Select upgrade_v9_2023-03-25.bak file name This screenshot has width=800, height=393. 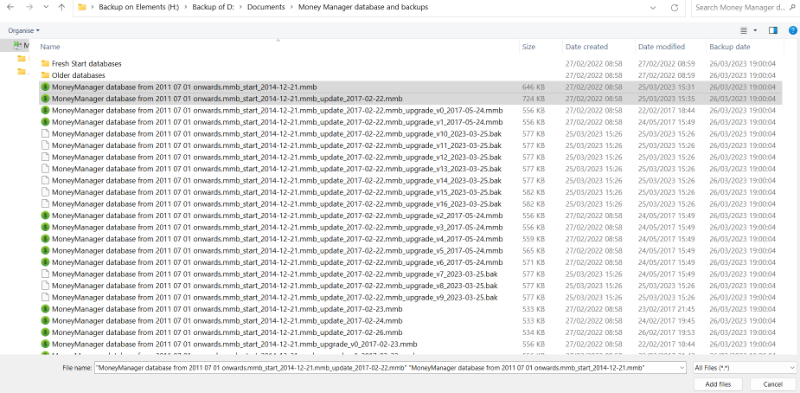(274, 297)
